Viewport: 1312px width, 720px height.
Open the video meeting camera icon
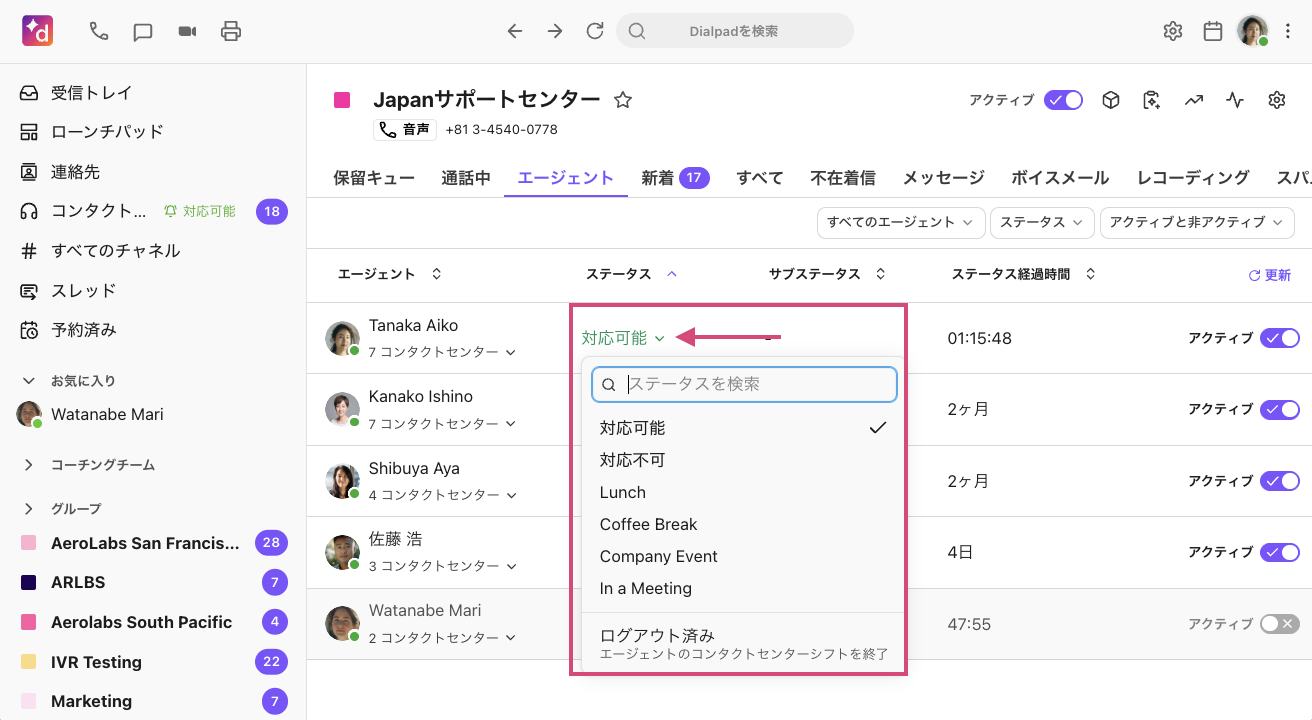[x=187, y=31]
